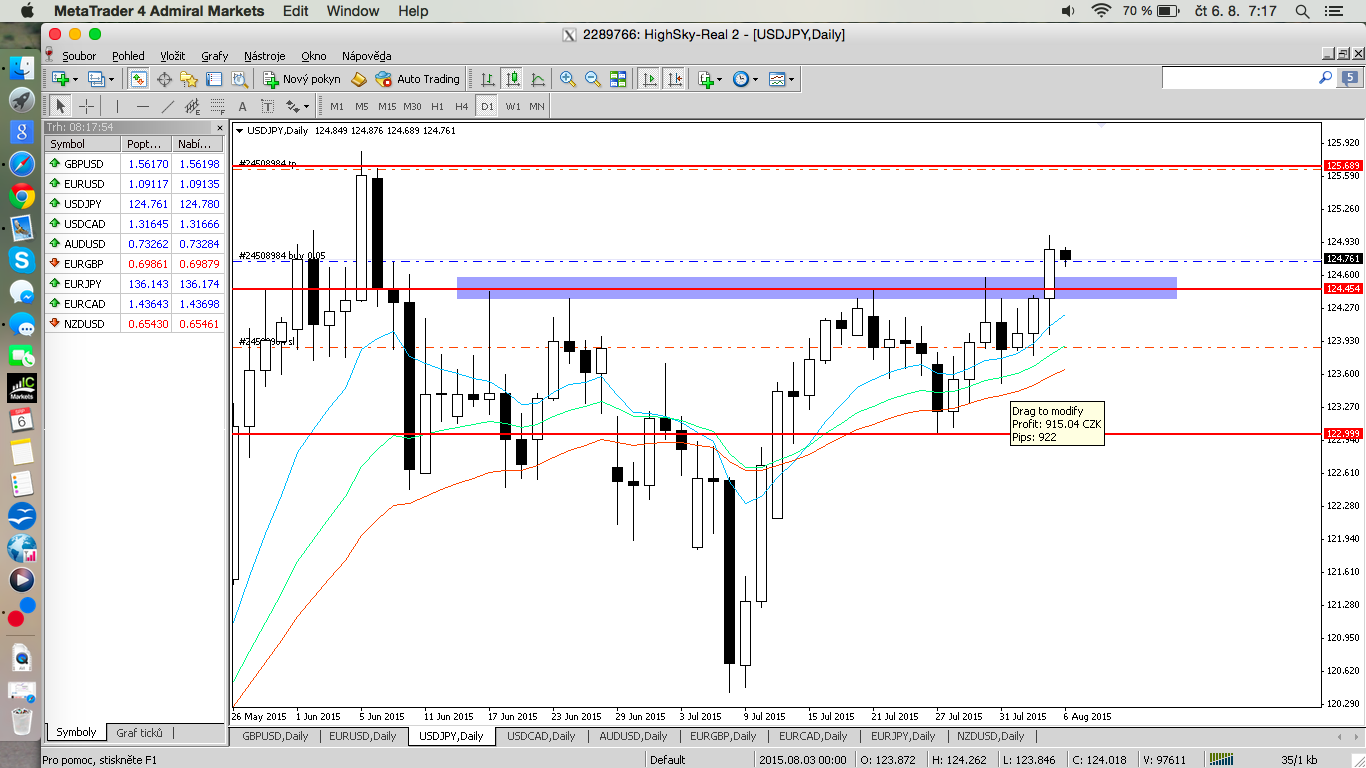Screen dimensions: 1366x768
Task: Toggle chart shift icon
Action: pos(674,79)
